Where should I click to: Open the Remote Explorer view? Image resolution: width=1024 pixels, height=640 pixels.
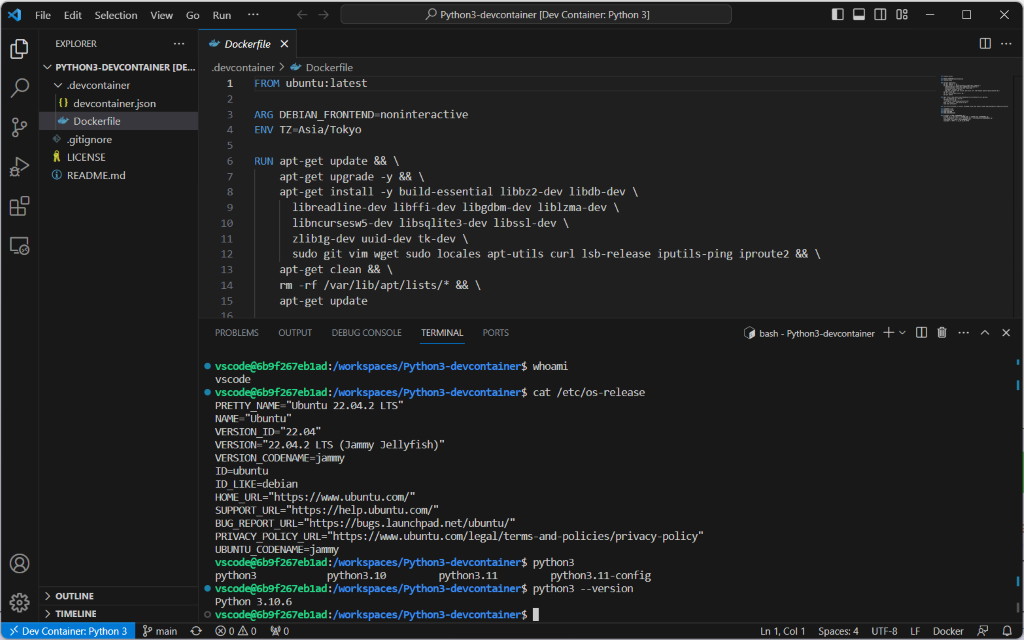coord(21,246)
